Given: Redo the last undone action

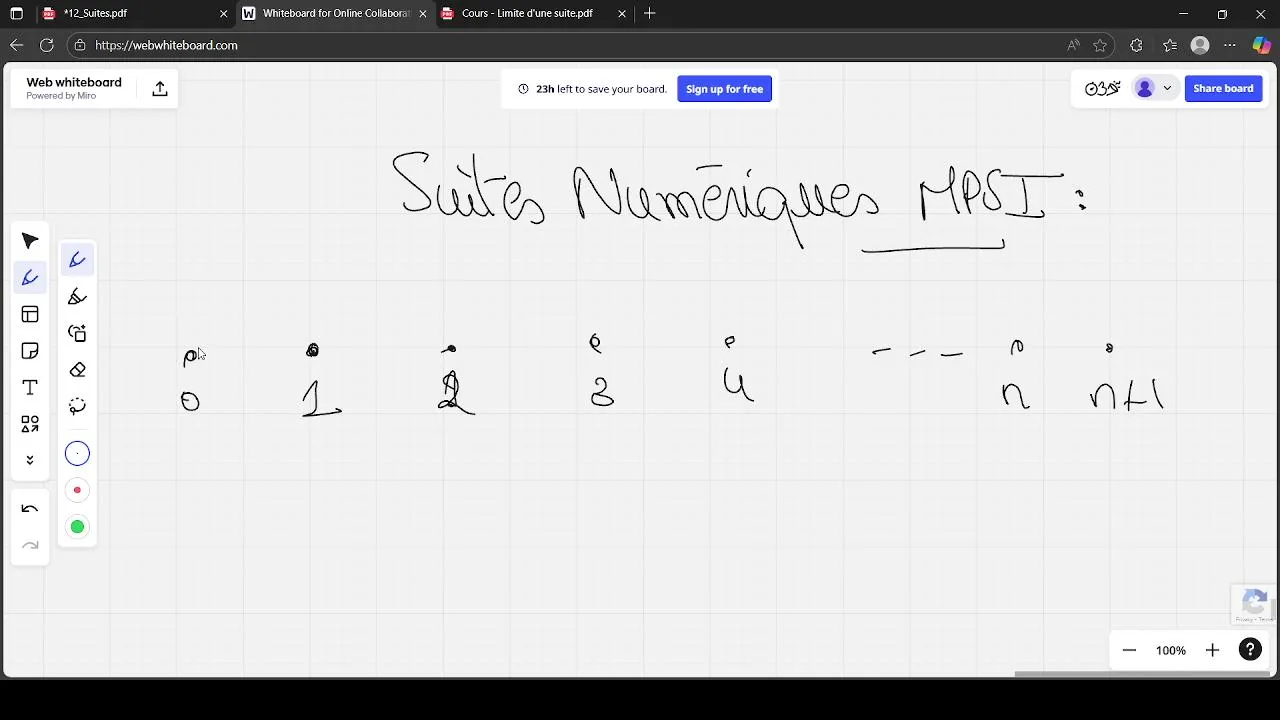Looking at the screenshot, I should (x=30, y=545).
